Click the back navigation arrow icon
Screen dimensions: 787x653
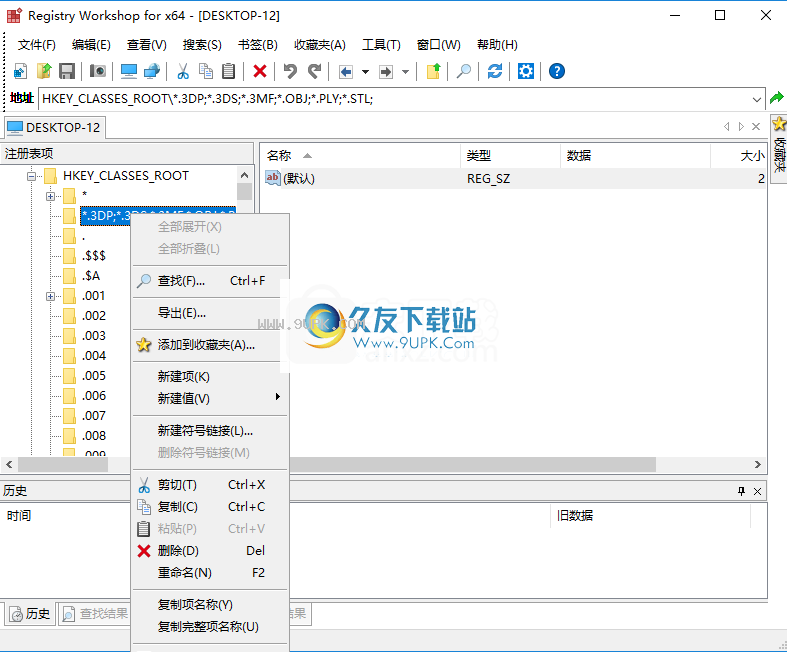(346, 72)
